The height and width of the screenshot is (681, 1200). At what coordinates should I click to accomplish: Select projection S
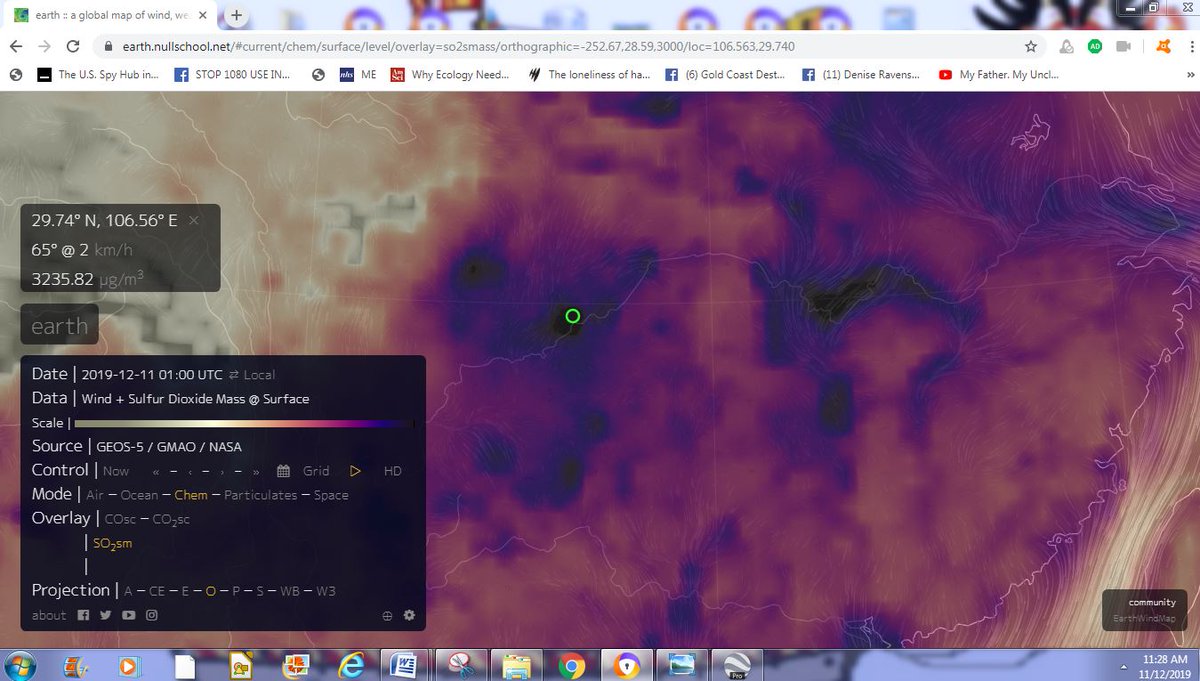pos(260,591)
